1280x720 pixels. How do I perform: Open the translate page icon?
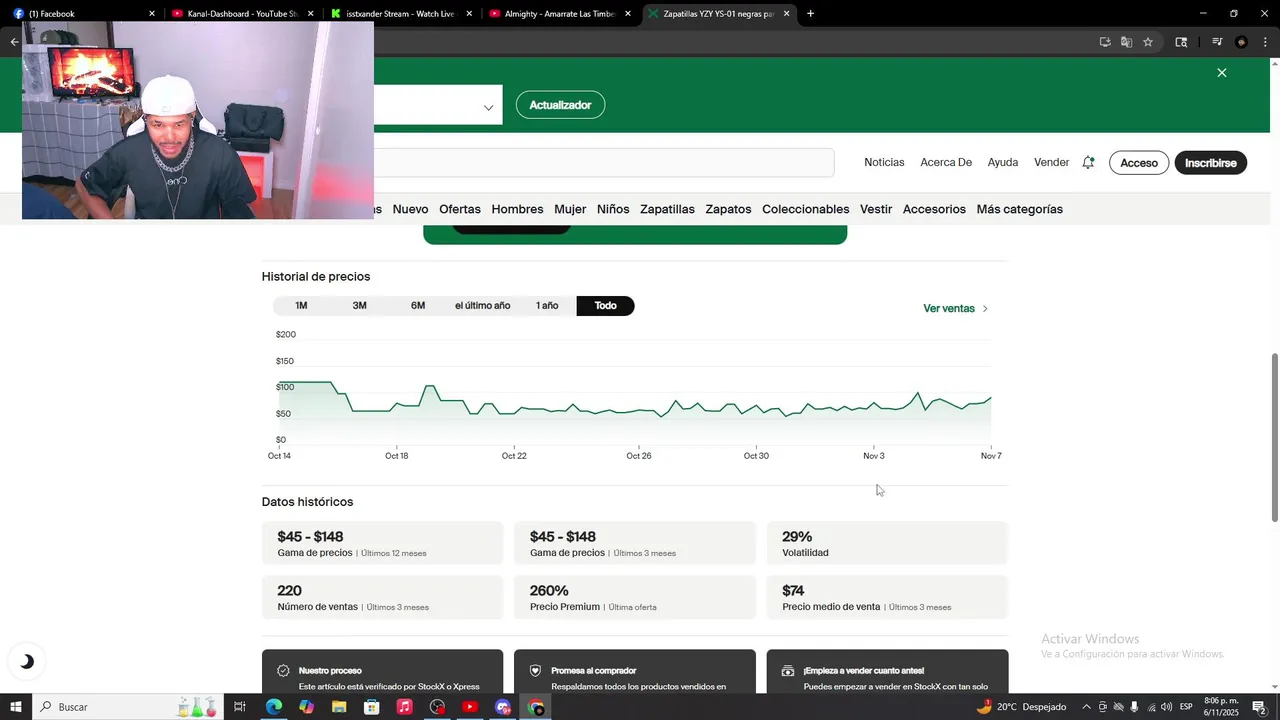tap(1126, 42)
